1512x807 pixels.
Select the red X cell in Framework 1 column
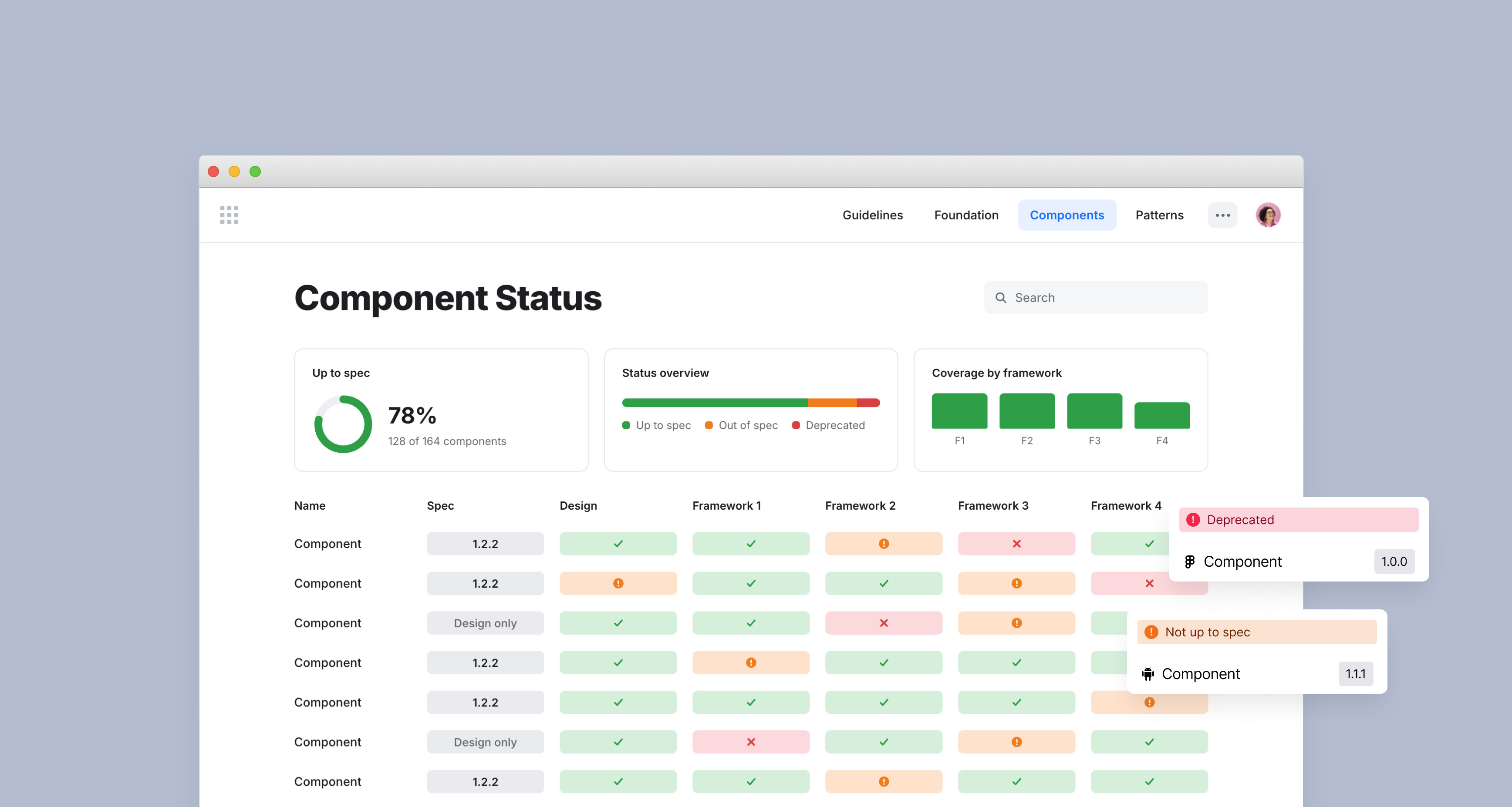751,741
